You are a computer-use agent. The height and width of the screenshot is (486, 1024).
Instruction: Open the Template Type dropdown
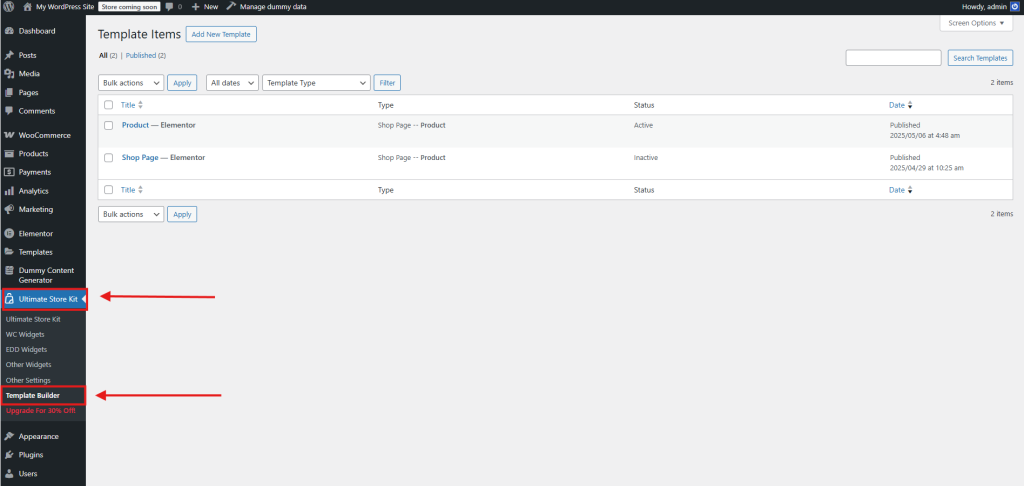click(x=316, y=83)
